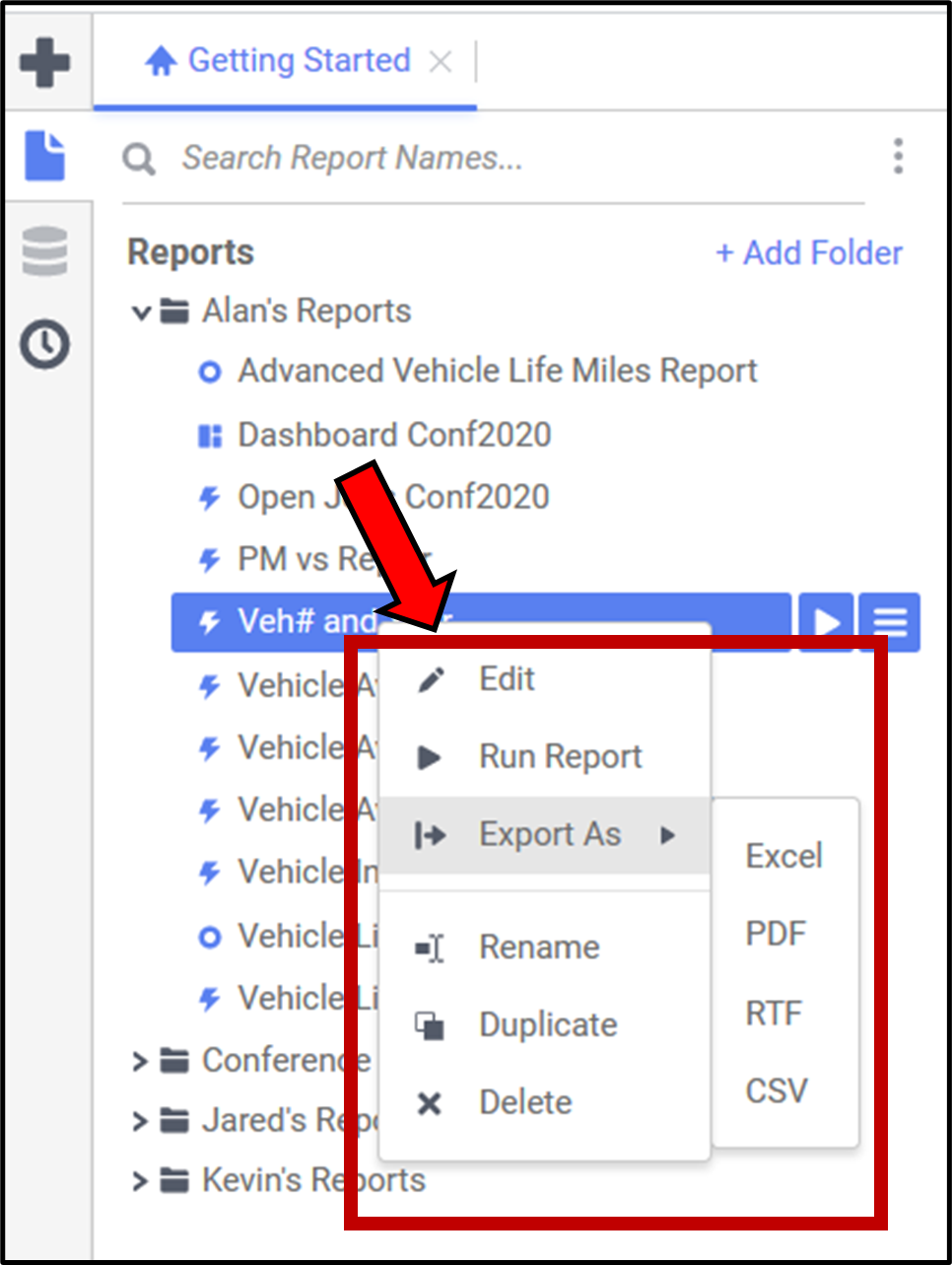
Task: Select Run Report in the context menu
Action: click(x=559, y=757)
